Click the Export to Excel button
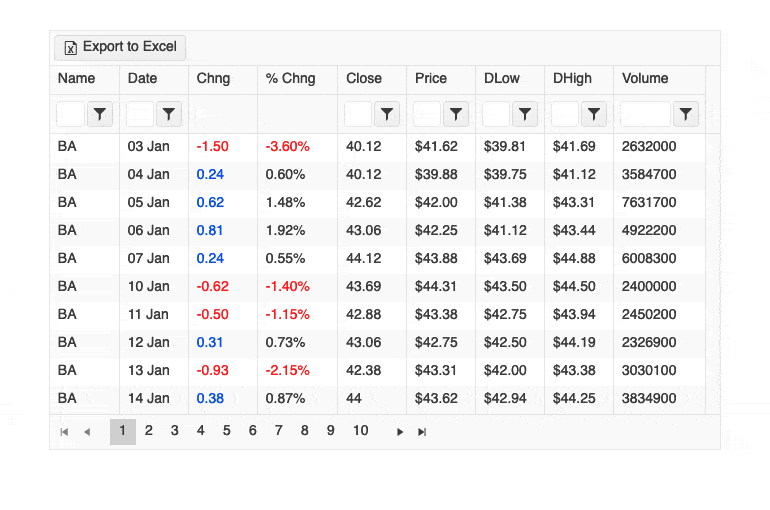770x510 pixels. (x=119, y=47)
